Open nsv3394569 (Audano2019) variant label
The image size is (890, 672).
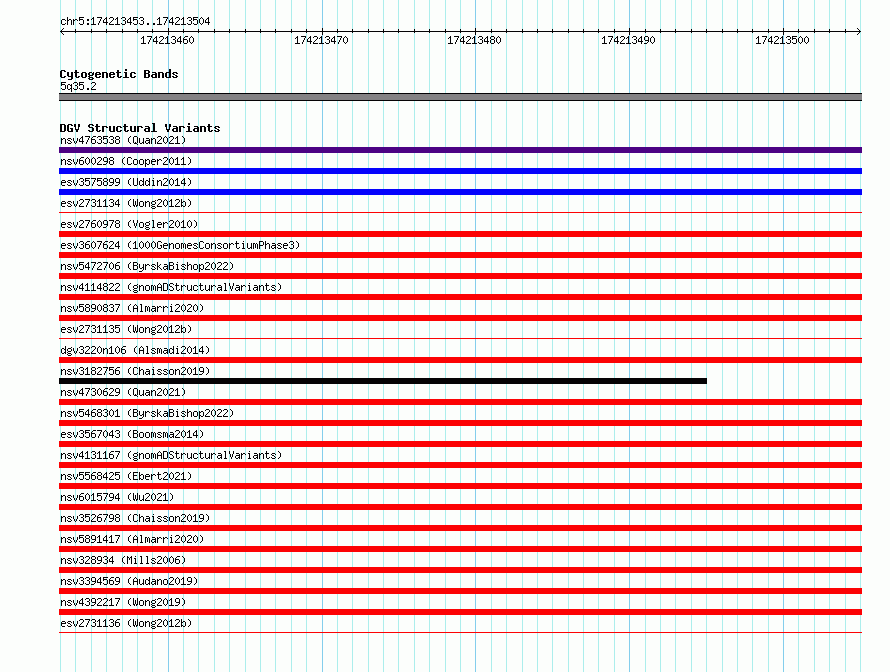(129, 581)
